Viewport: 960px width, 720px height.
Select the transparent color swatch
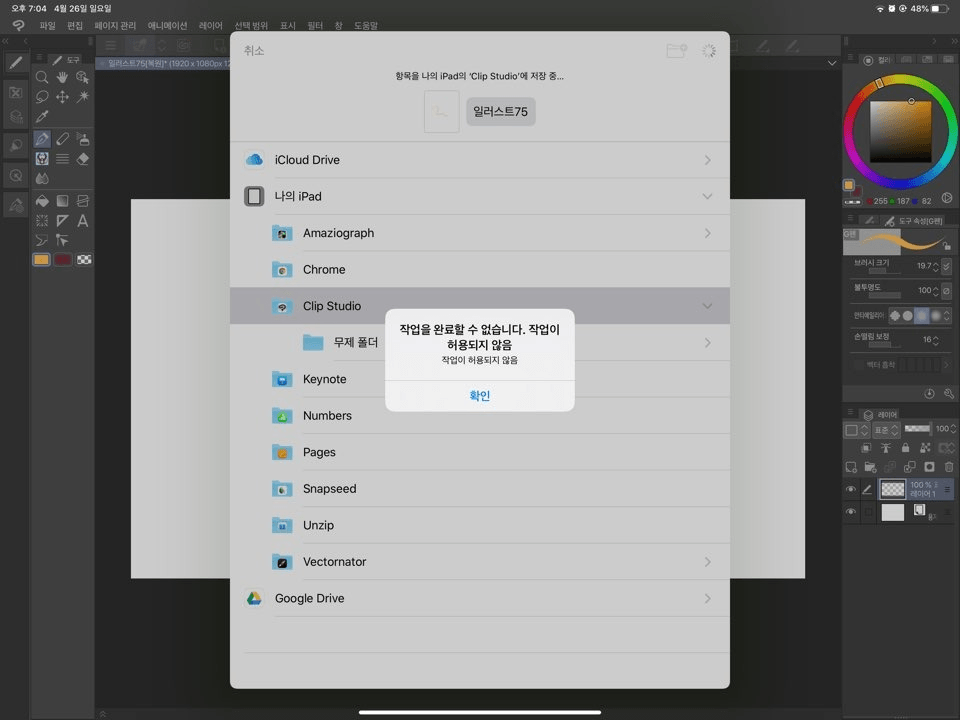(x=84, y=260)
